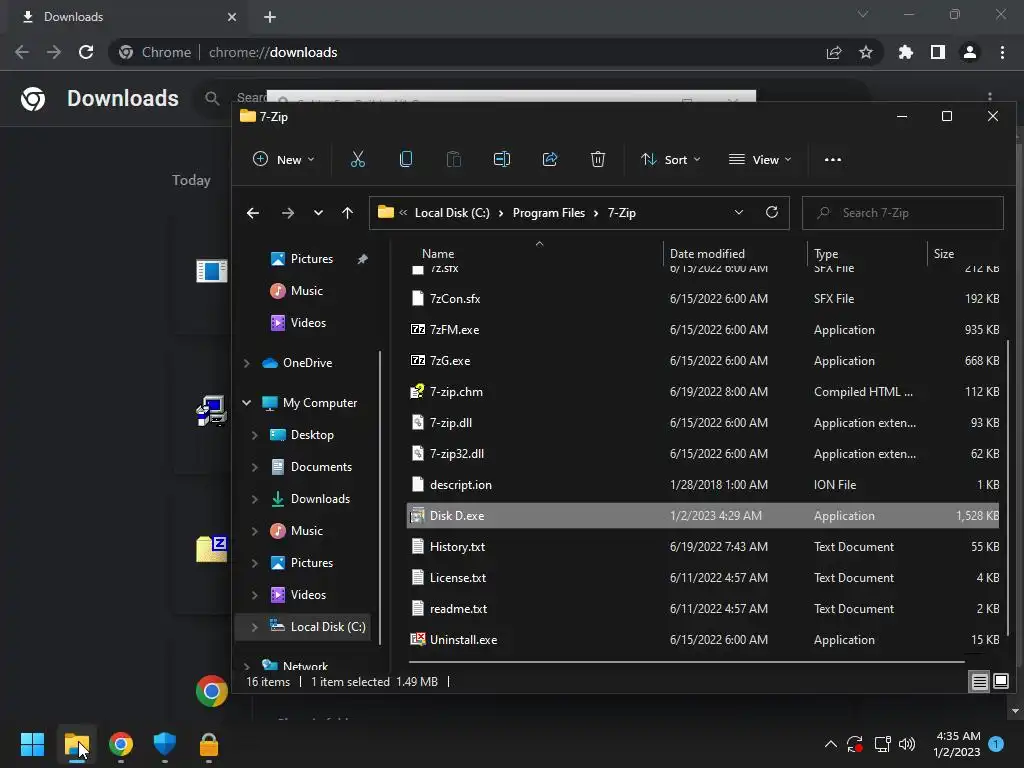Go up one folder level with the up arrow

click(347, 213)
